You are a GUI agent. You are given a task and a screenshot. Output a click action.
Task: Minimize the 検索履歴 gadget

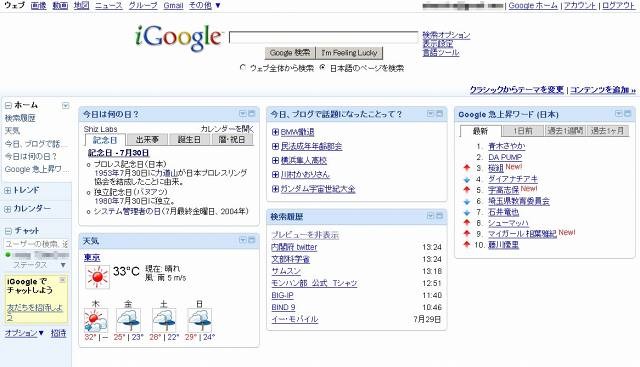[439, 216]
